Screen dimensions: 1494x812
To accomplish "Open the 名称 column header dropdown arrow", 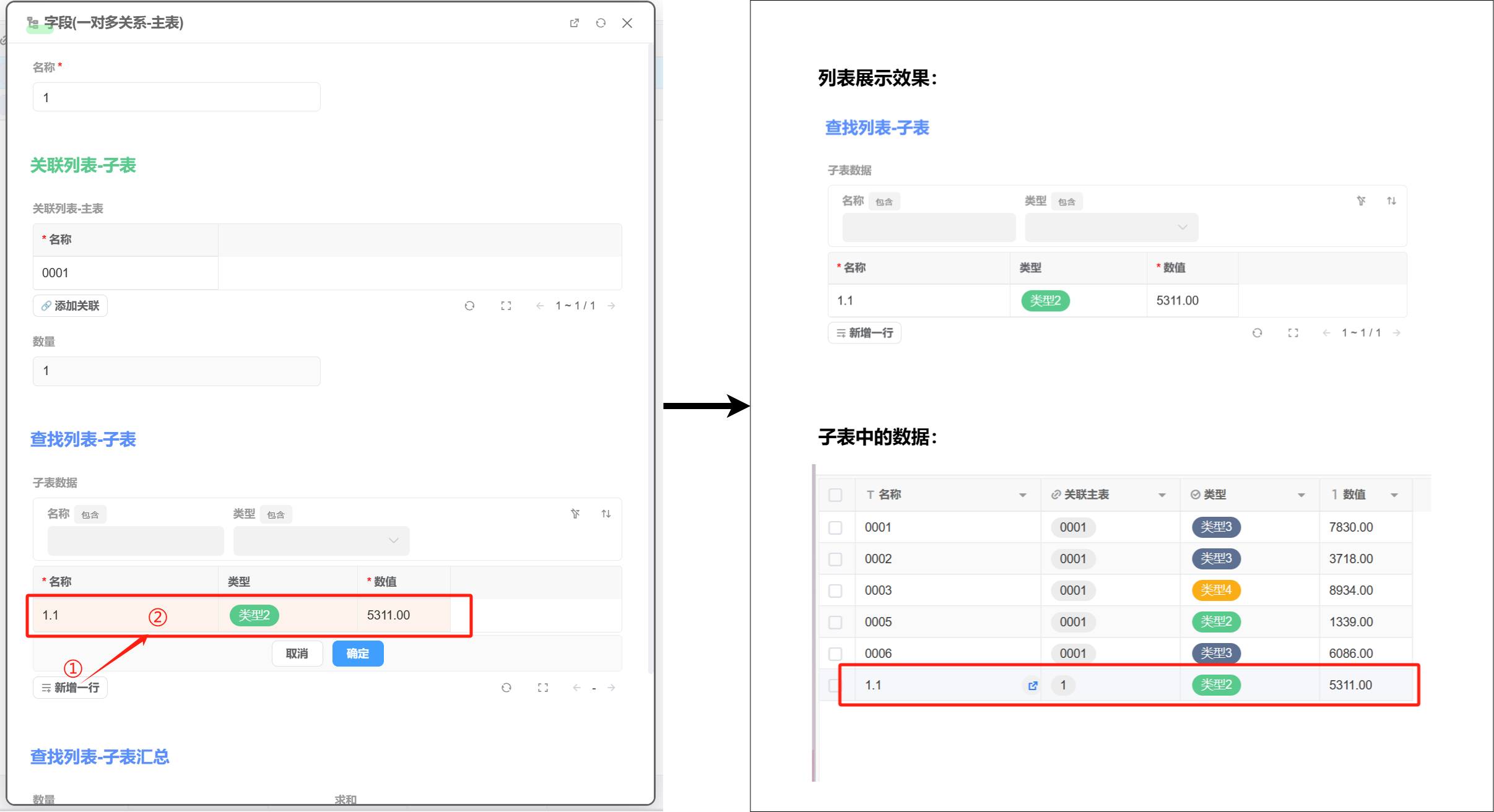I will [1023, 495].
